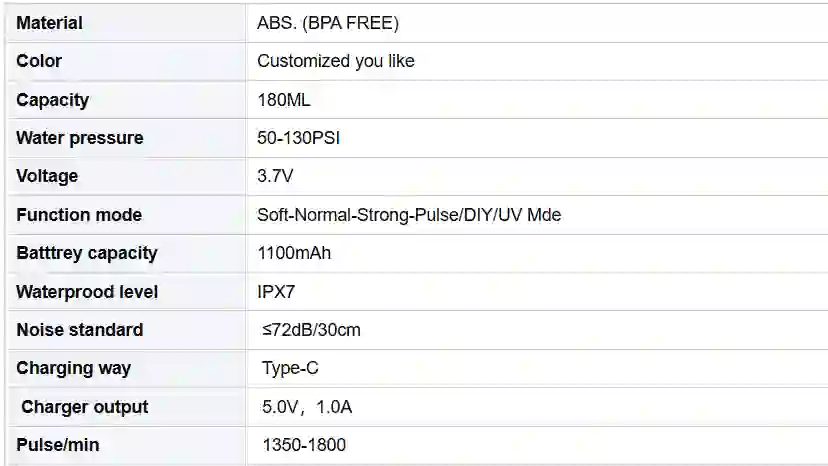The height and width of the screenshot is (466, 828).
Task: Click the Voltage row label
Action: point(47,176)
